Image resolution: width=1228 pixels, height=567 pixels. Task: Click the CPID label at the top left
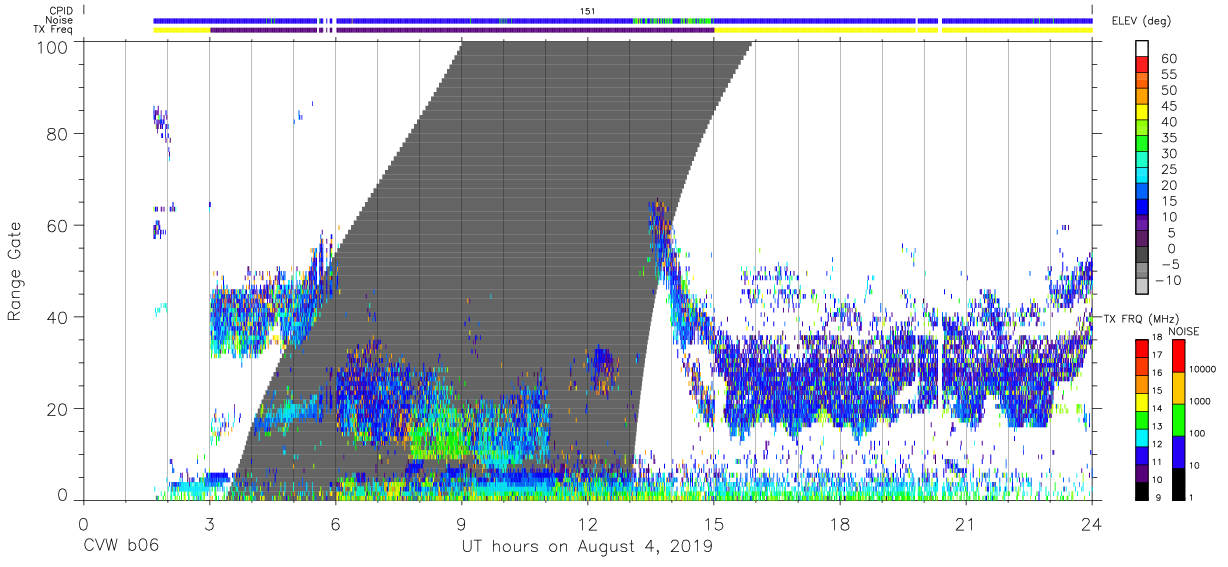click(61, 10)
